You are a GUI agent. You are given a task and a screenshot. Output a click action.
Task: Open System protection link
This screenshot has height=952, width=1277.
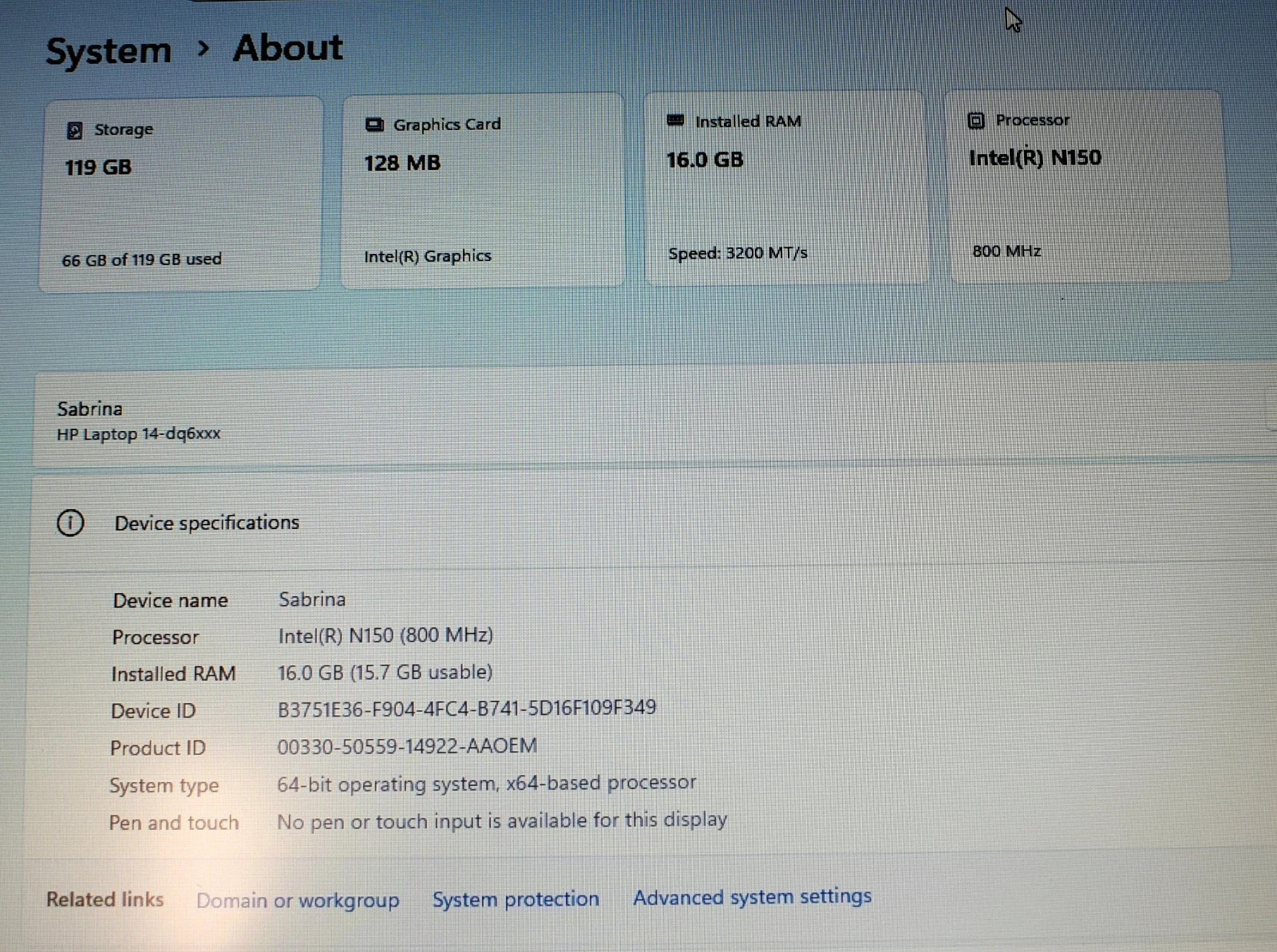[x=516, y=899]
